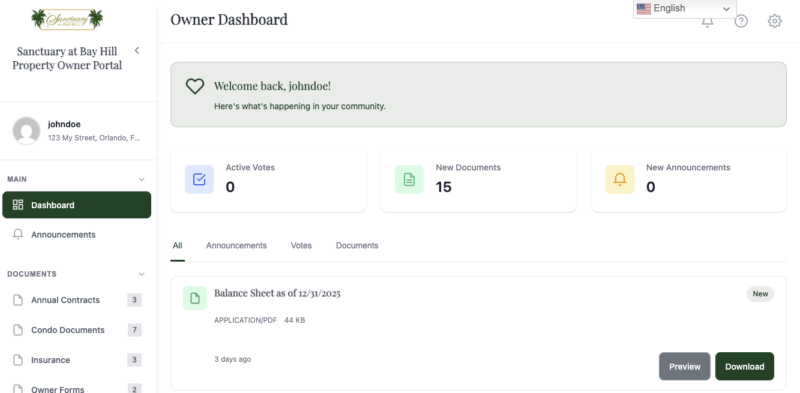Click Sanctuary at Bay Hill portal title
The width and height of the screenshot is (800, 393).
[x=67, y=58]
